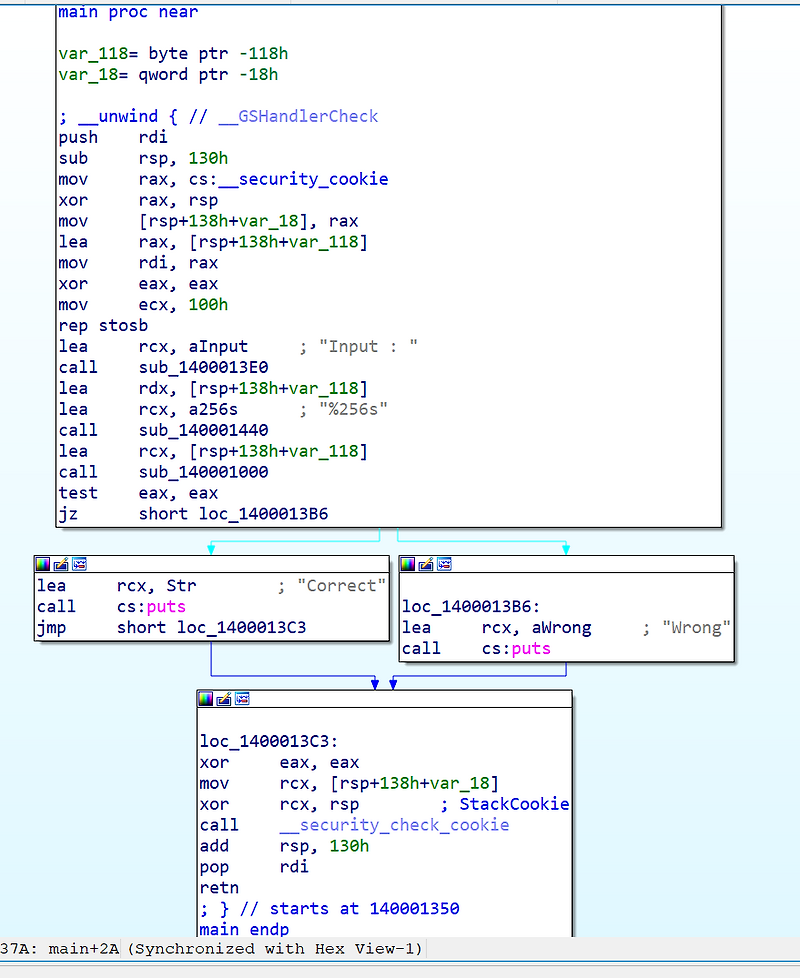The width and height of the screenshot is (800, 978).
Task: Click the pencil icon on the Wrong block header
Action: click(428, 563)
